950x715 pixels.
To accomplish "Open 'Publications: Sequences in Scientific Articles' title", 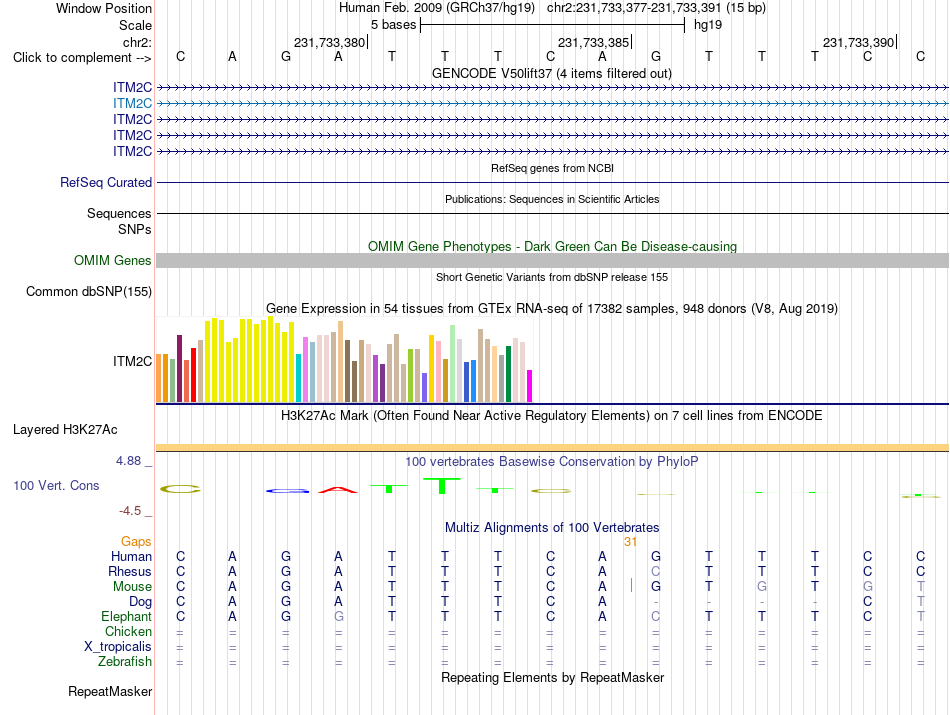I will click(x=552, y=199).
